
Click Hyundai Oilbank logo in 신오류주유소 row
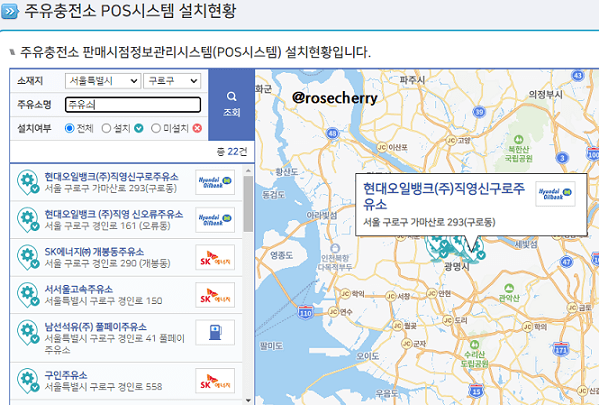tap(215, 220)
